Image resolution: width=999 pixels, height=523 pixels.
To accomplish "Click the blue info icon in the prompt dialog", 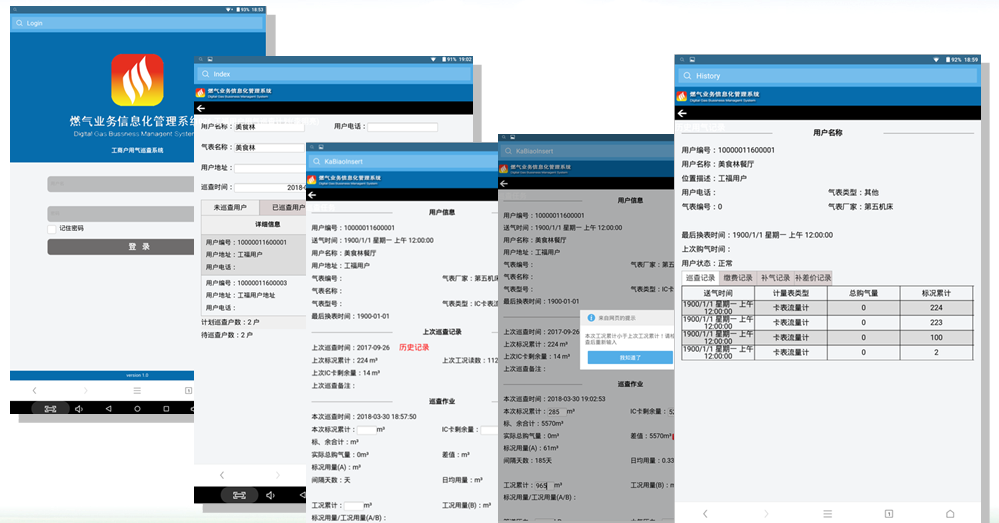I will point(591,318).
